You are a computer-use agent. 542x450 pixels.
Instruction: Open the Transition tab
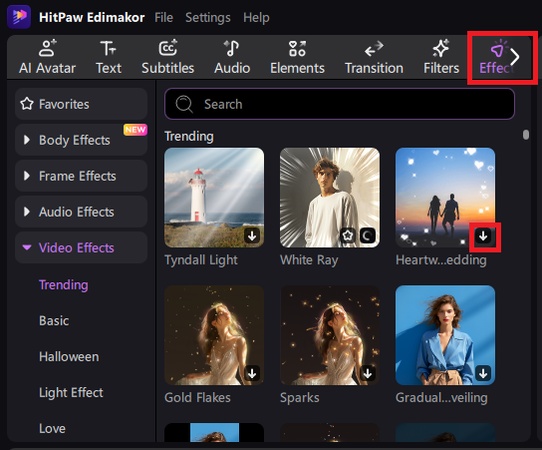pyautogui.click(x=374, y=57)
